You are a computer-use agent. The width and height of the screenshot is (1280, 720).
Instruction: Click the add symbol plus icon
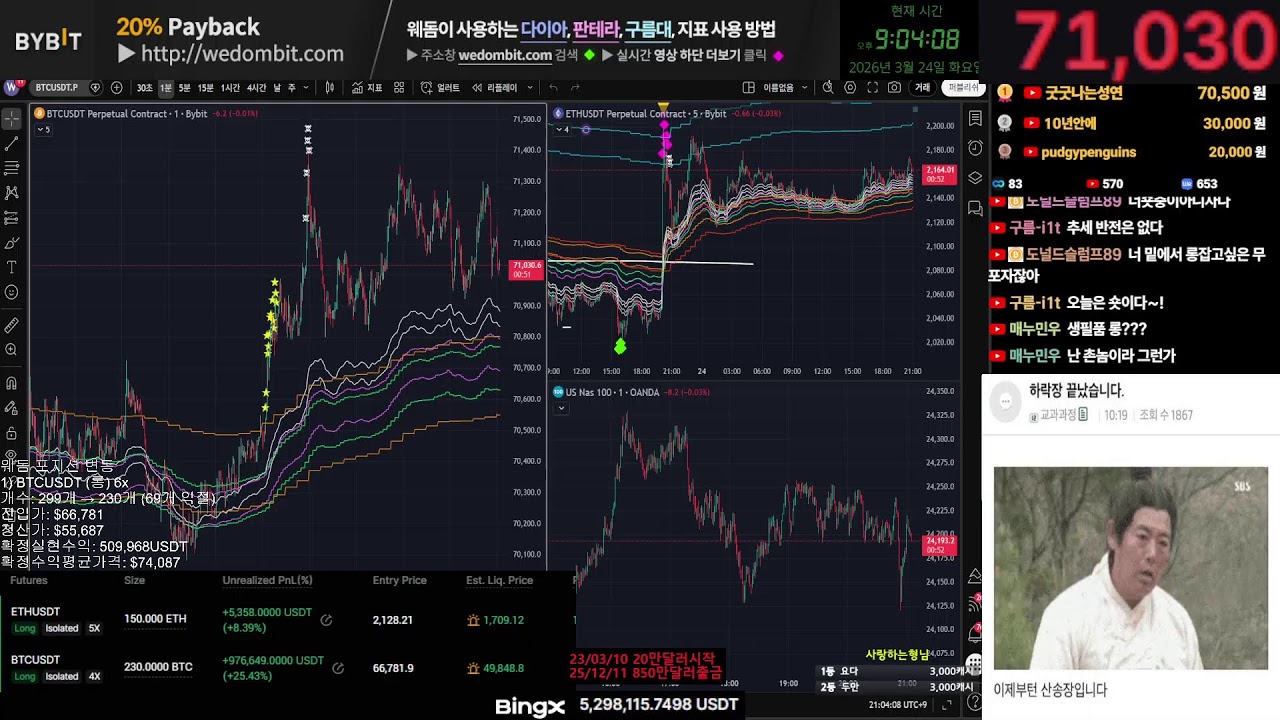[x=117, y=87]
